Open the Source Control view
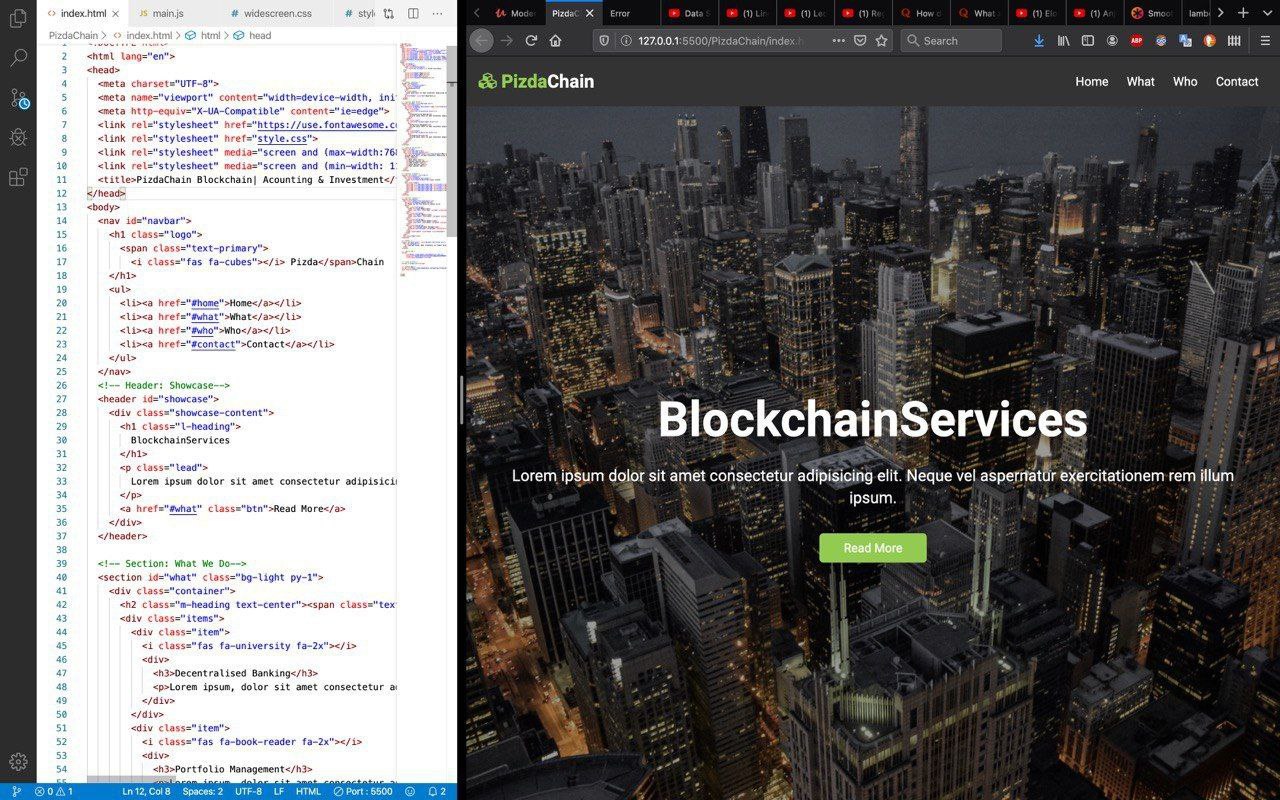 coord(18,97)
